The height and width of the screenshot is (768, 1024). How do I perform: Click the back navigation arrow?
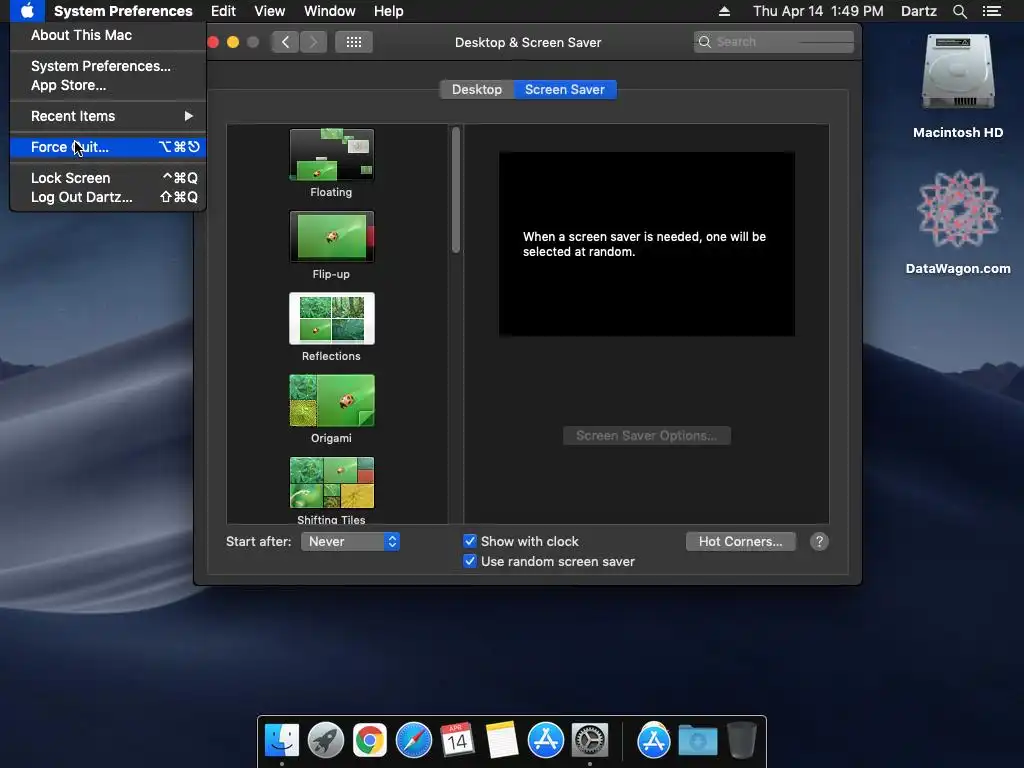285,42
